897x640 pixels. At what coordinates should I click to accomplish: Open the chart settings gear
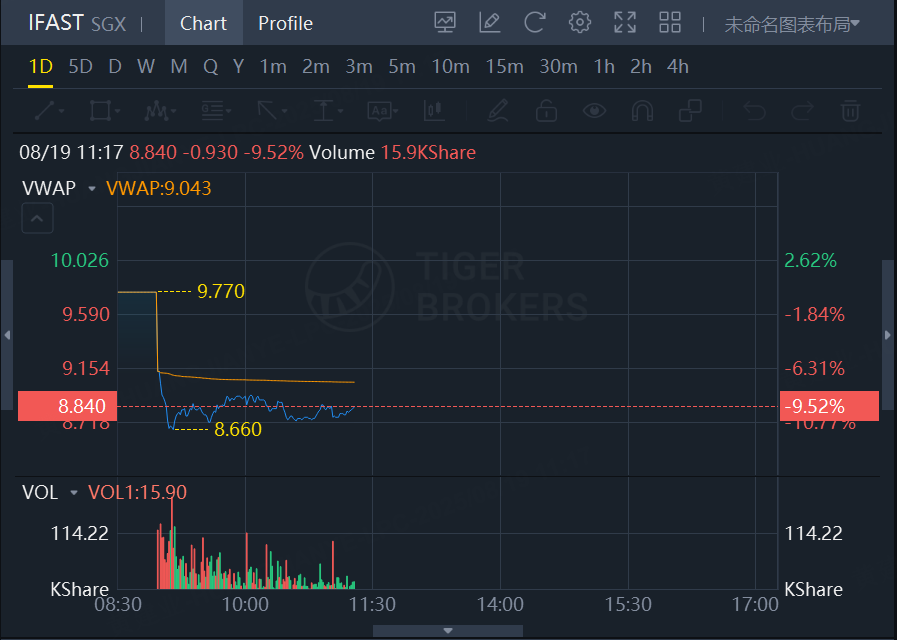point(579,22)
